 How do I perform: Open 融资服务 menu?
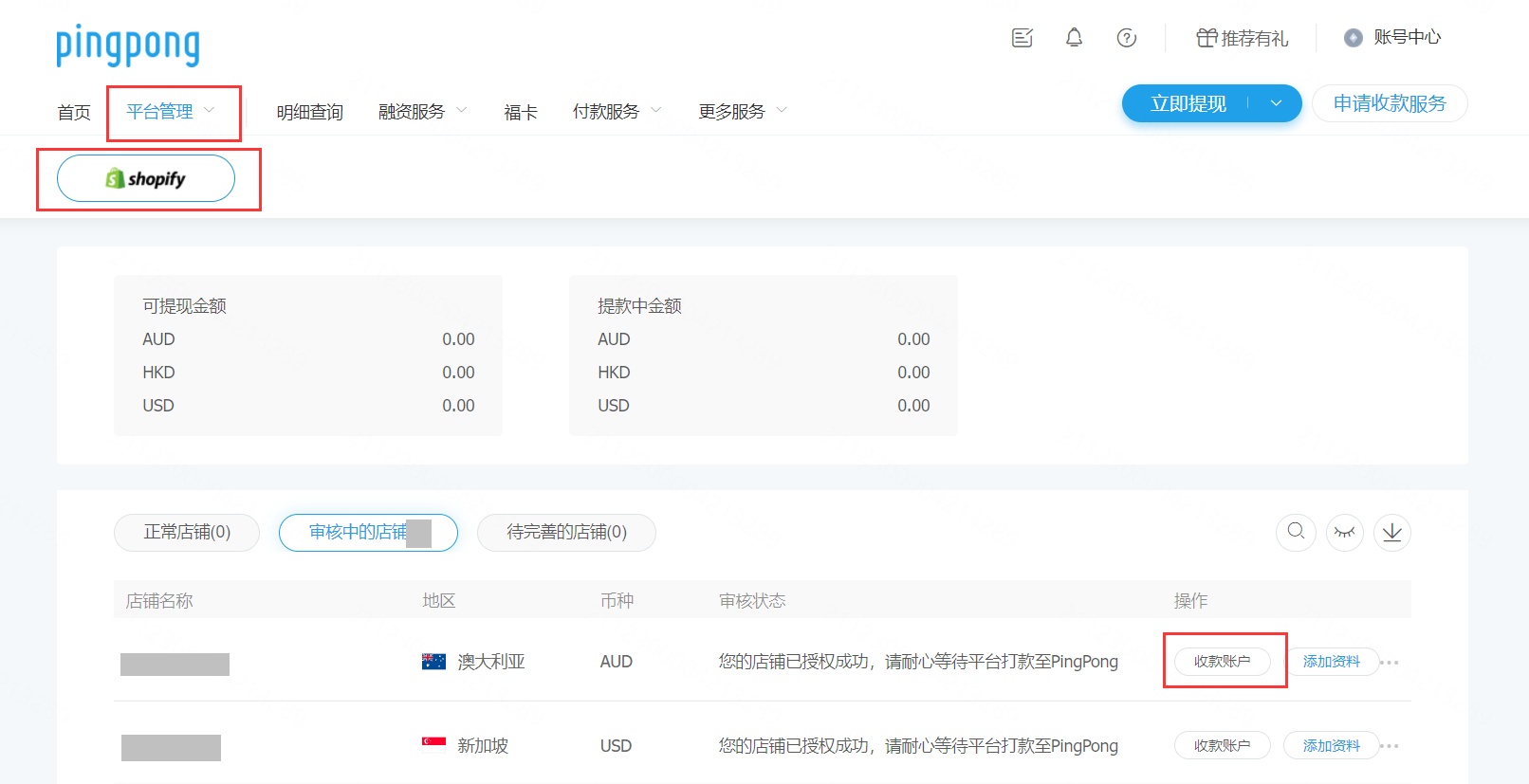(411, 112)
